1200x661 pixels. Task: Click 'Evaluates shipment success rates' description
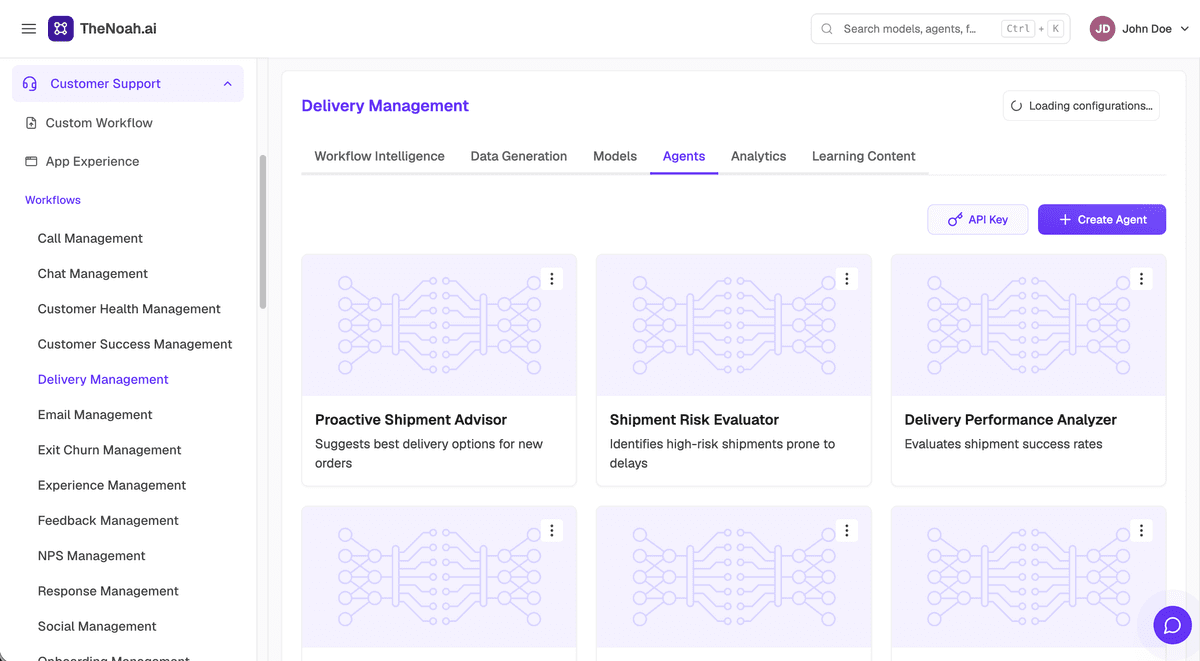point(1004,444)
